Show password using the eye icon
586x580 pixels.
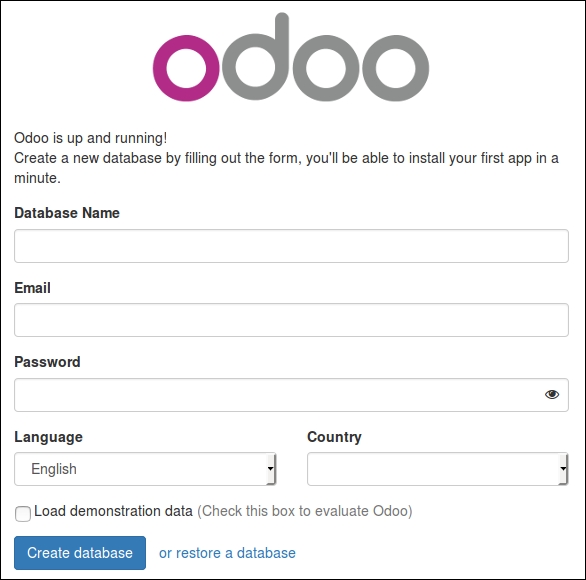coord(552,394)
